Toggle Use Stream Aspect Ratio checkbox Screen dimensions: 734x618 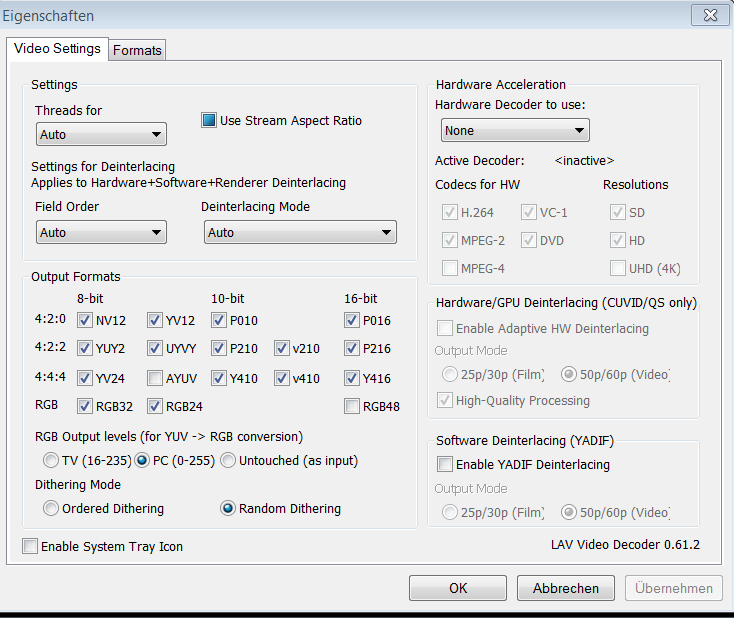pyautogui.click(x=209, y=121)
